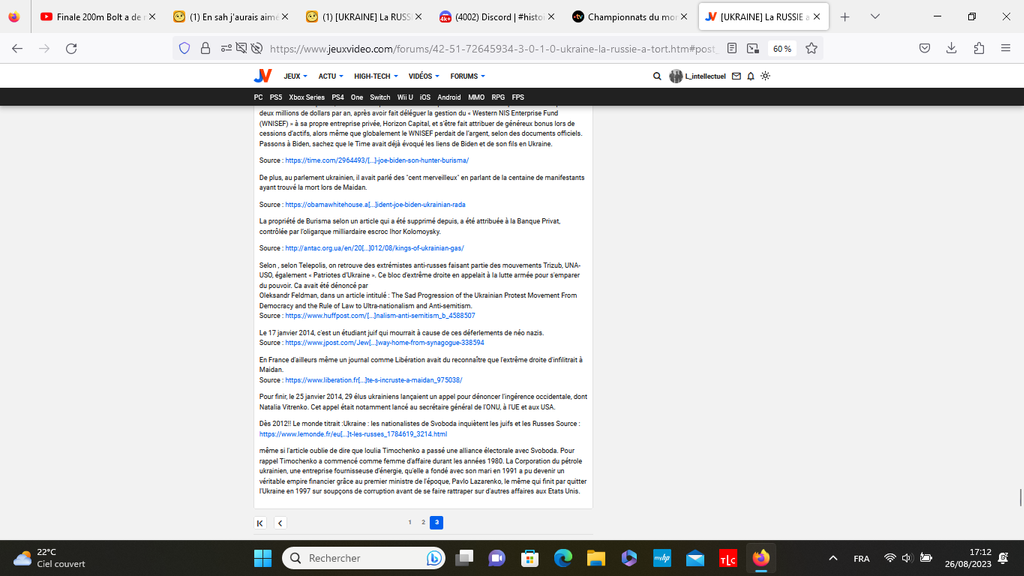Click the URL address field
The image size is (1024, 576).
[492, 48]
